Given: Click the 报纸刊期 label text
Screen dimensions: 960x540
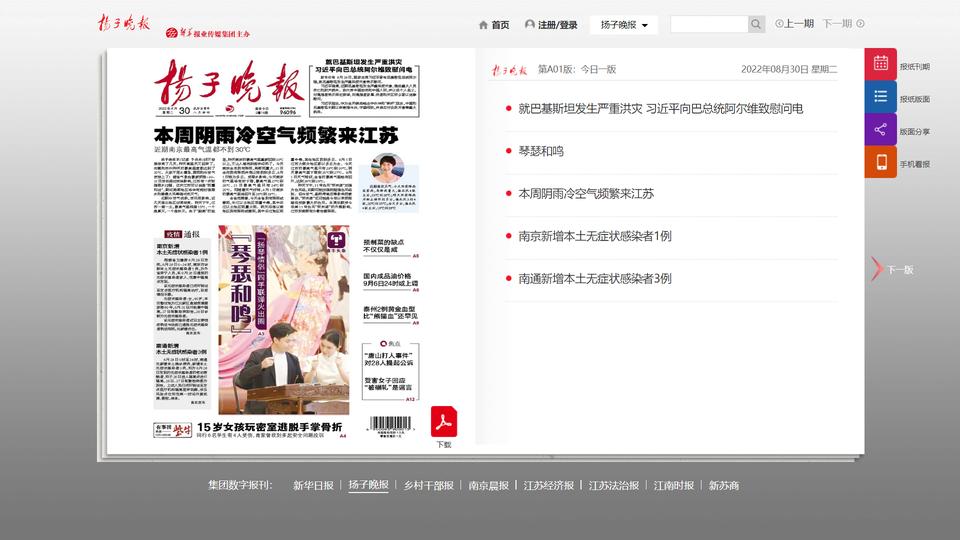Looking at the screenshot, I should tap(915, 67).
